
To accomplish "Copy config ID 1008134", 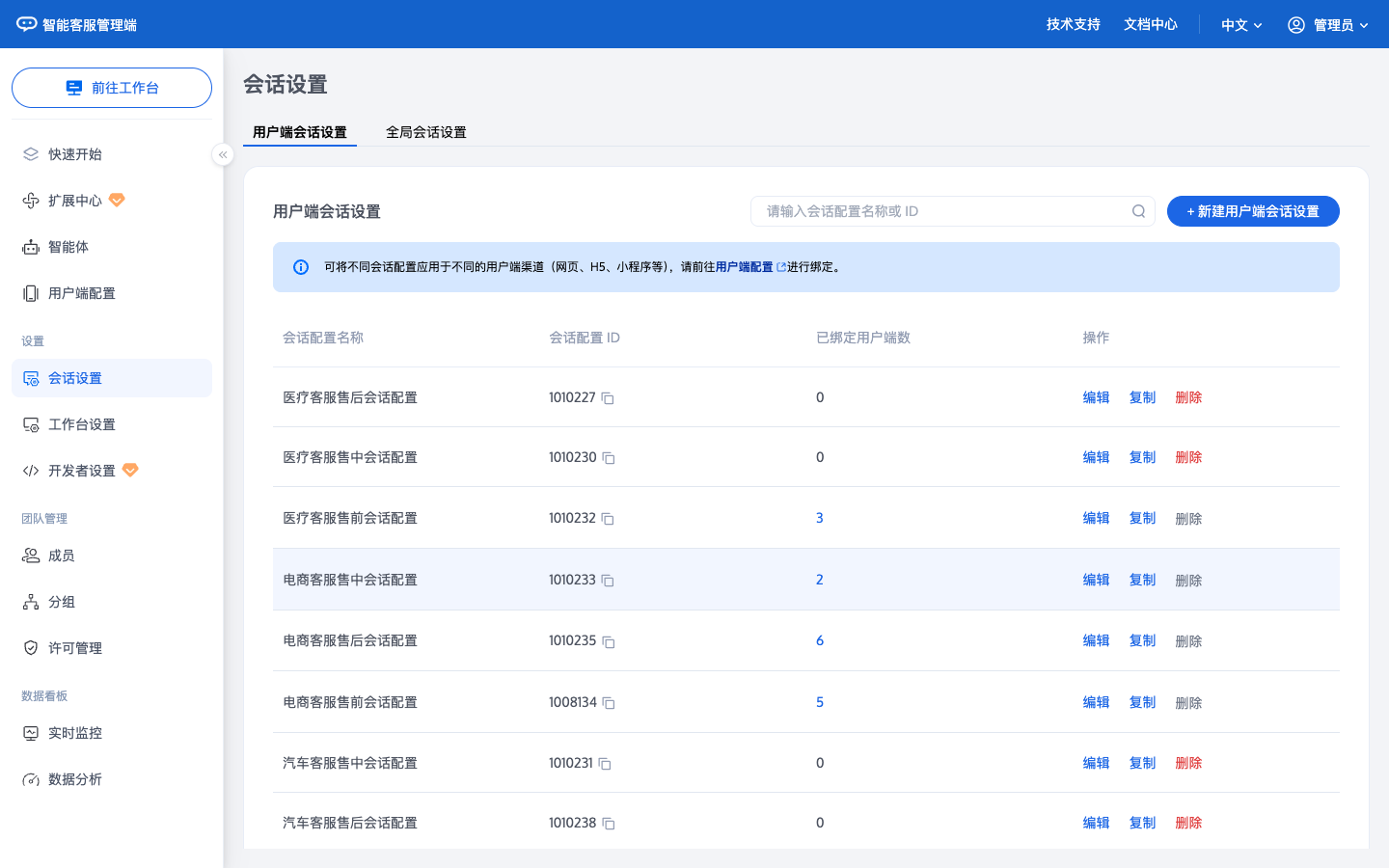I will pyautogui.click(x=609, y=703).
